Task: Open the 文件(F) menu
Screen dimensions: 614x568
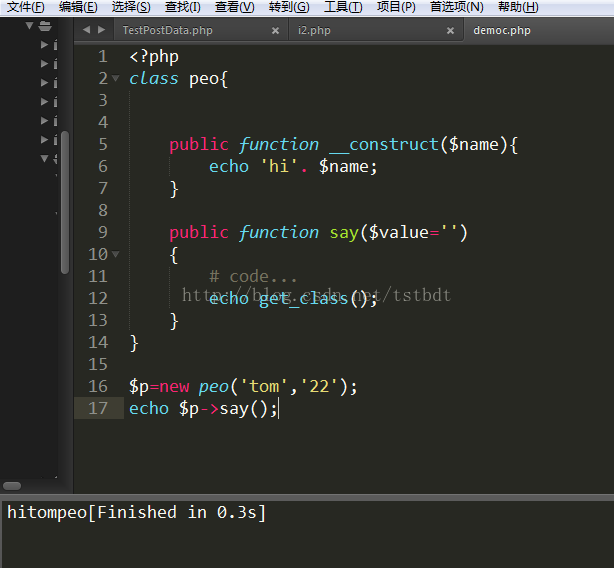Action: point(26,7)
